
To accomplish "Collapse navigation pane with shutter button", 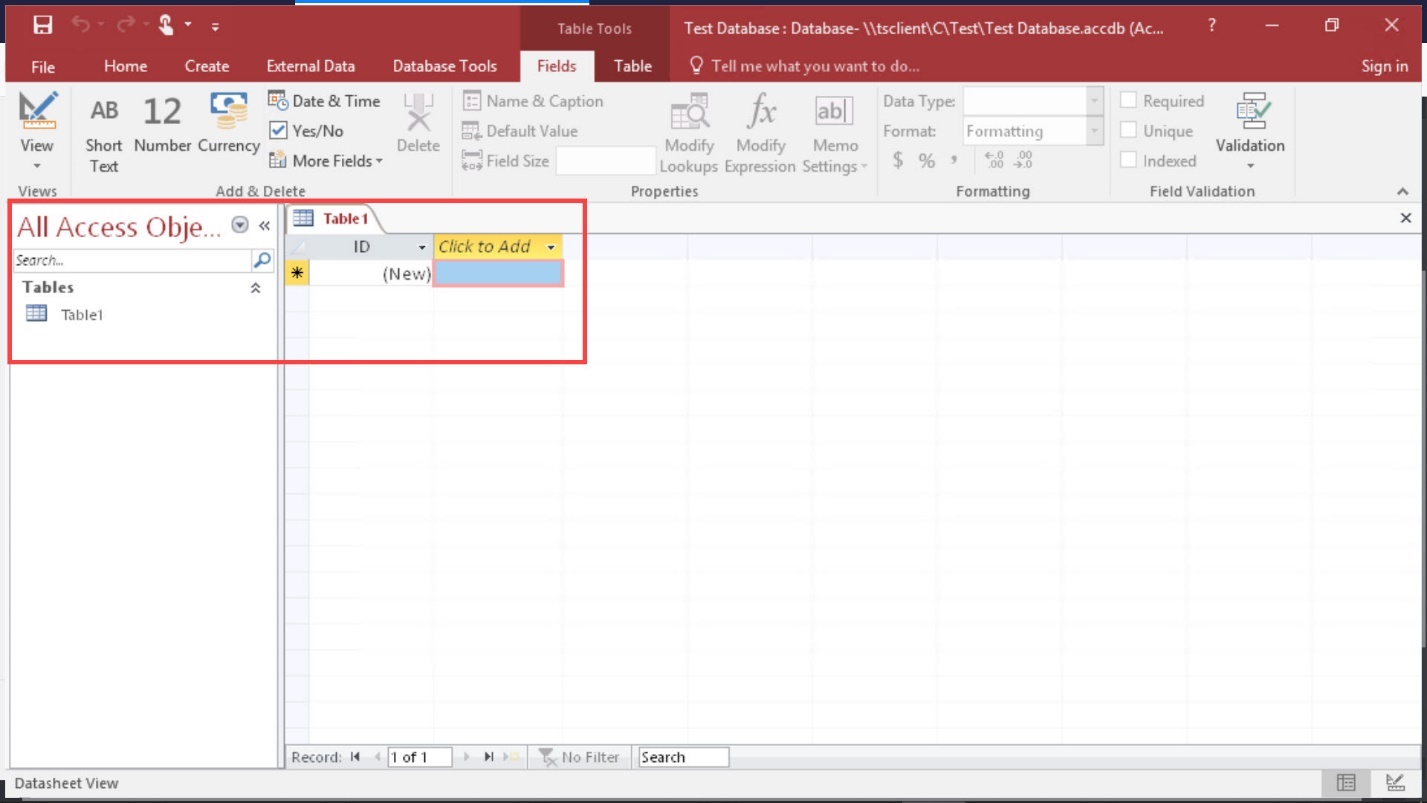I will tap(265, 226).
